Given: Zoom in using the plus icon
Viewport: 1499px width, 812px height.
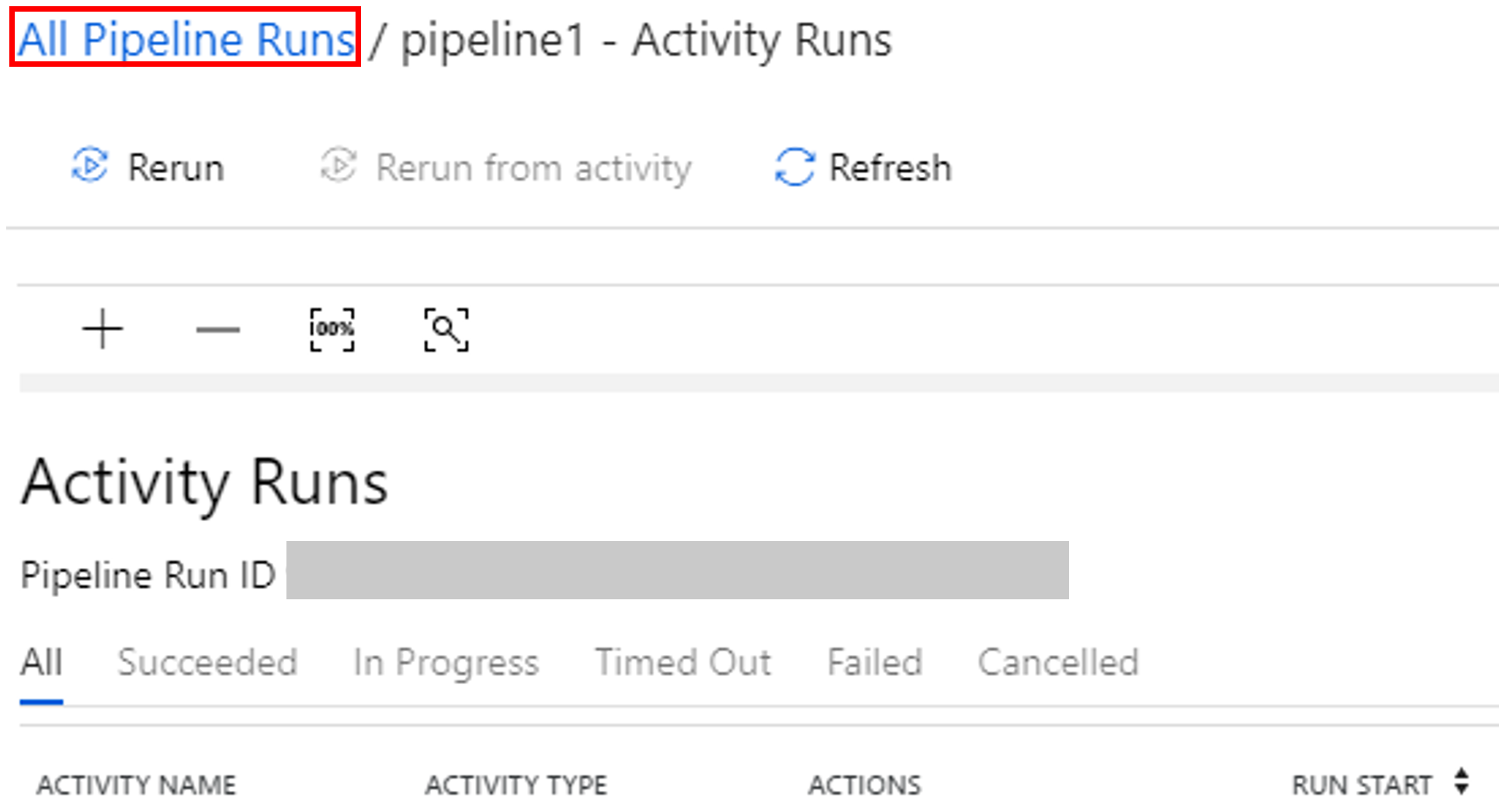Looking at the screenshot, I should click(102, 328).
